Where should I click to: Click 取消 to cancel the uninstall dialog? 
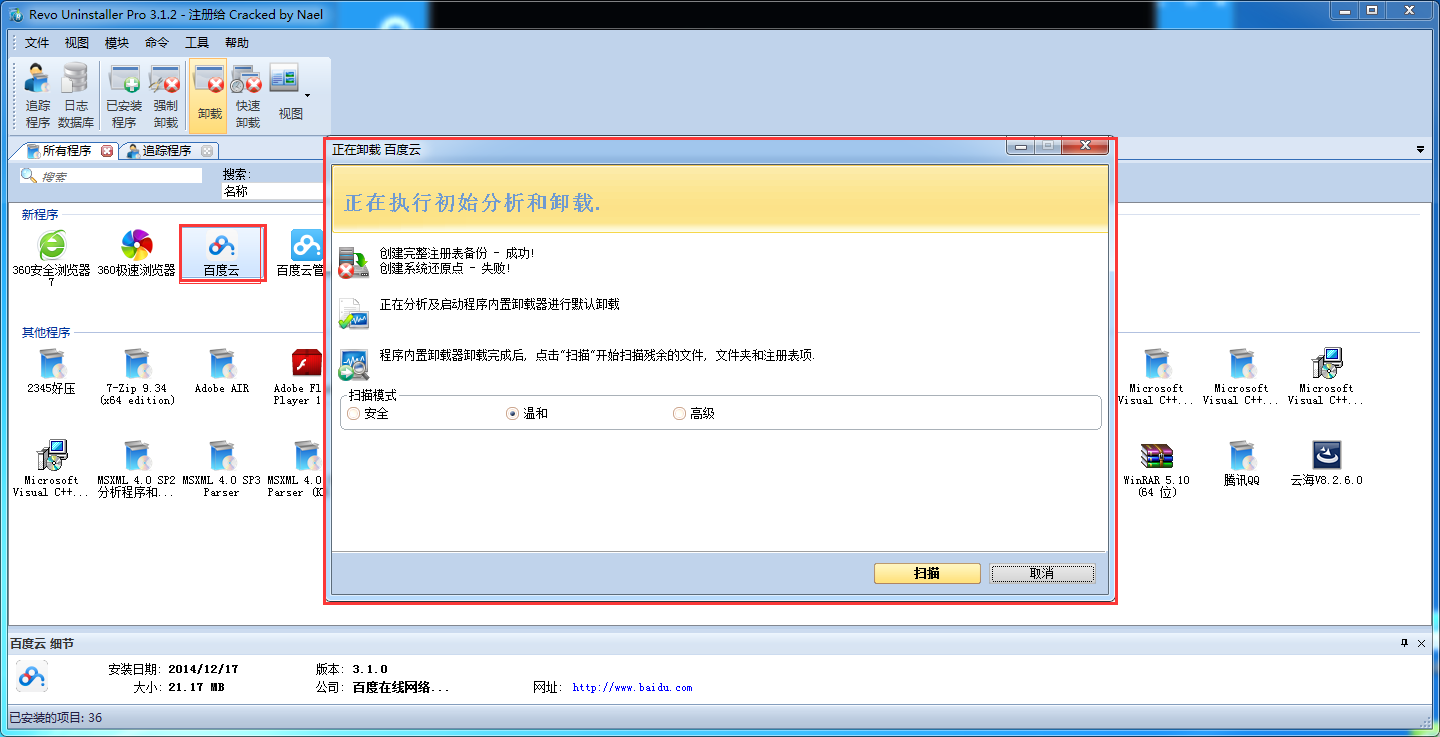point(1042,573)
